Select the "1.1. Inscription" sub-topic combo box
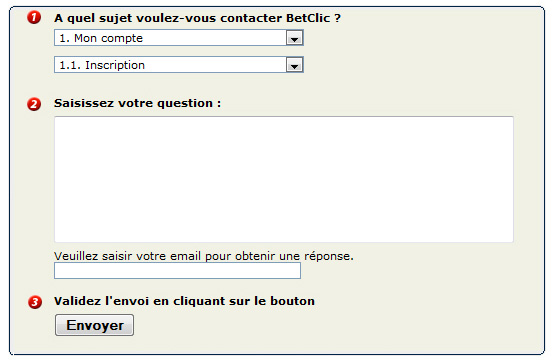 [x=179, y=65]
